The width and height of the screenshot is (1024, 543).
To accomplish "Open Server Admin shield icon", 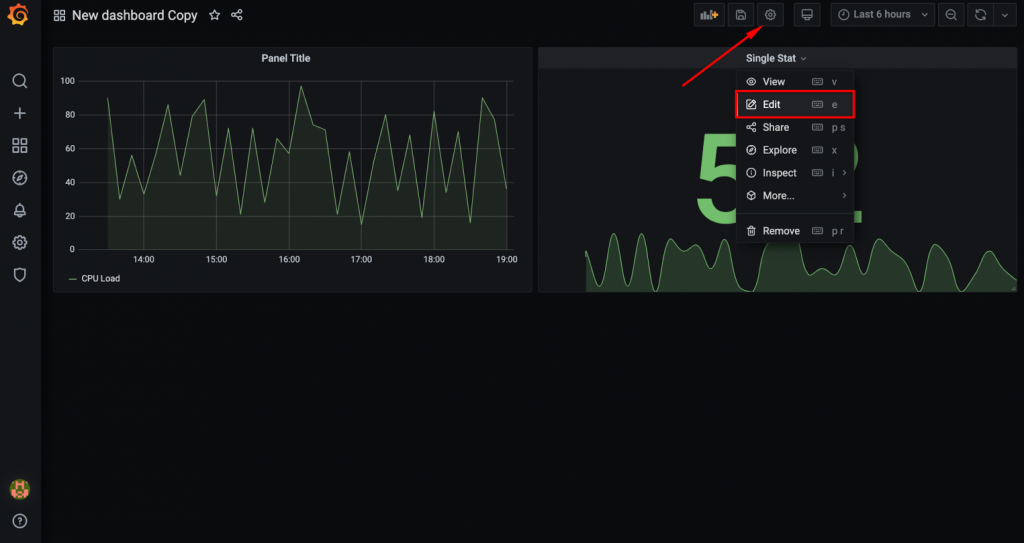I will click(19, 274).
